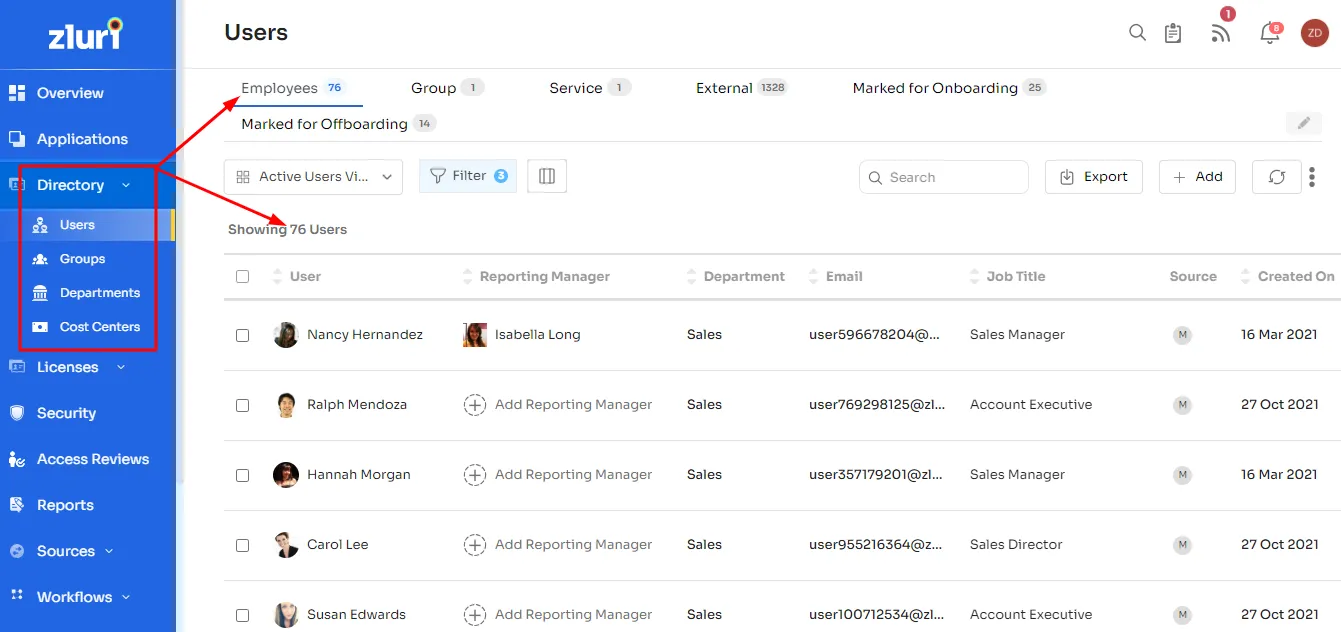The width and height of the screenshot is (1341, 632).
Task: Click the email user596678204 cell
Action: 875,335
